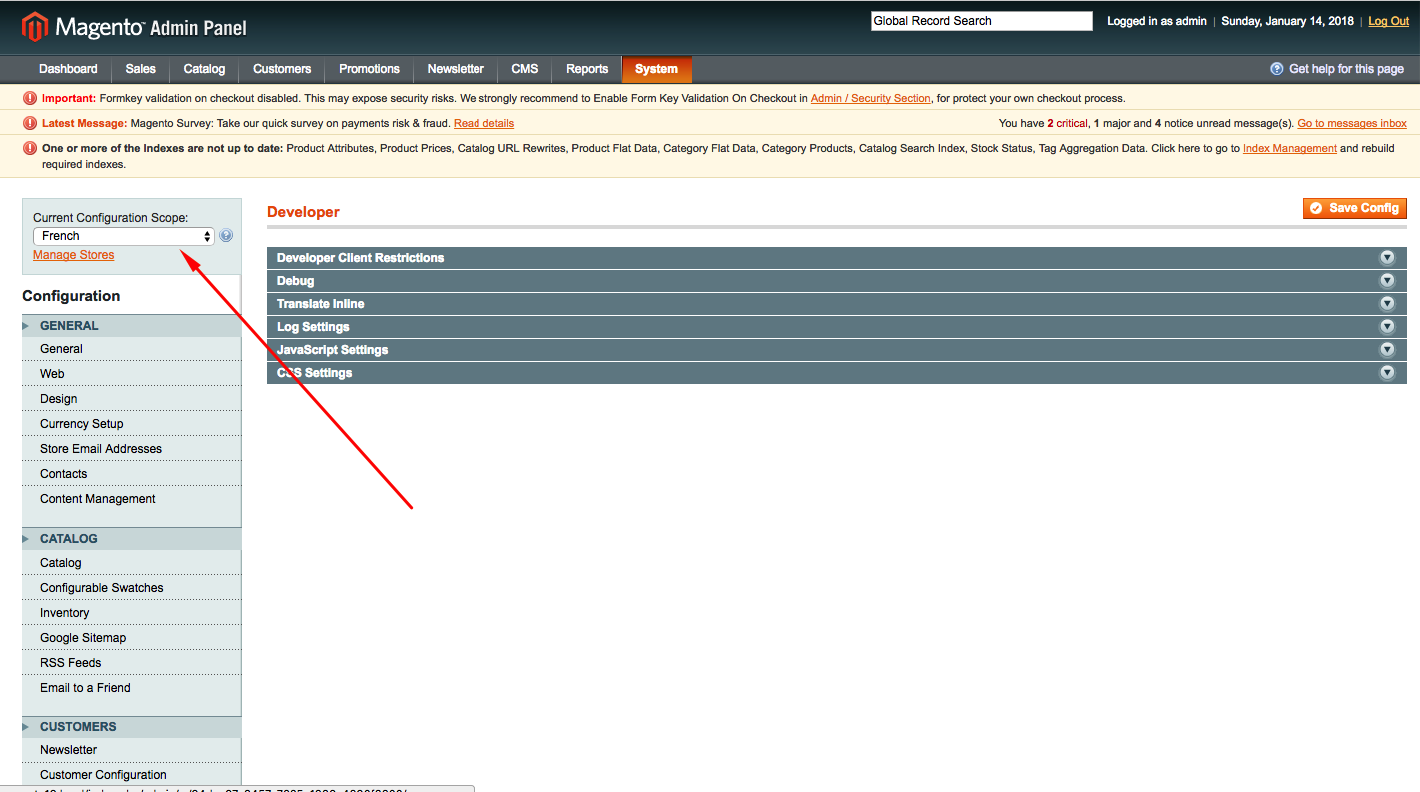
Task: Click the warning icon on the indexes notice
Action: [28, 148]
